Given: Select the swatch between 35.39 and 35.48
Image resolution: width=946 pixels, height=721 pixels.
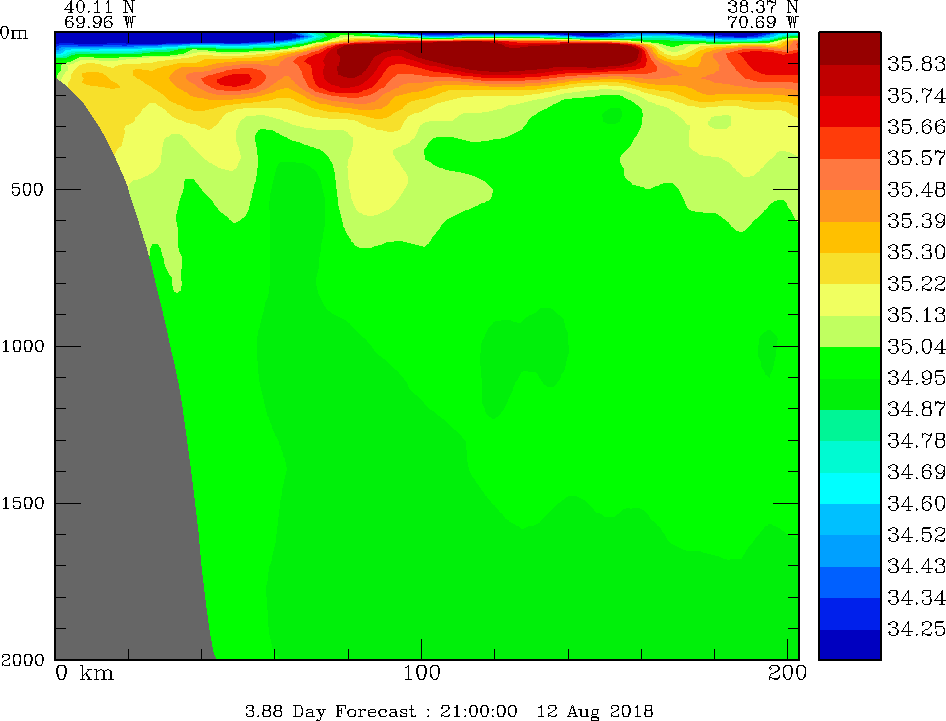Looking at the screenshot, I should (849, 204).
